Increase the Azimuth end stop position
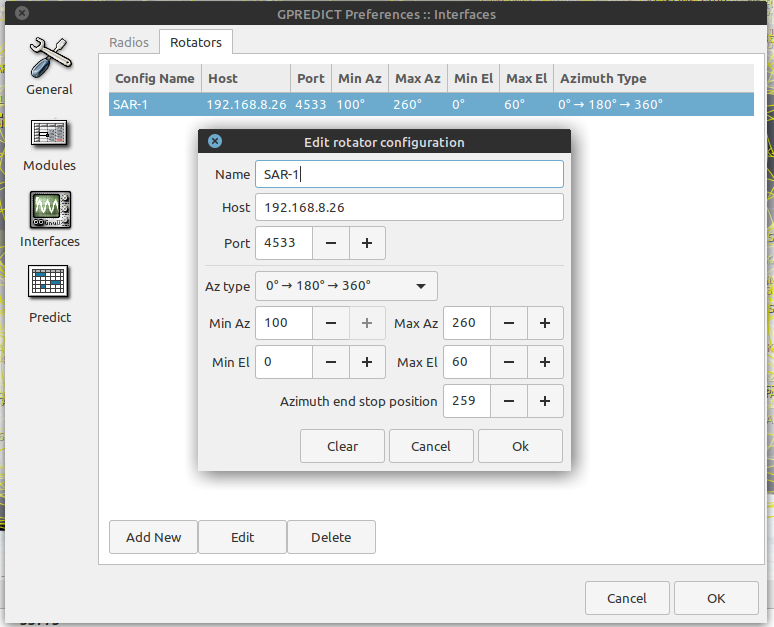This screenshot has width=774, height=627. 545,401
